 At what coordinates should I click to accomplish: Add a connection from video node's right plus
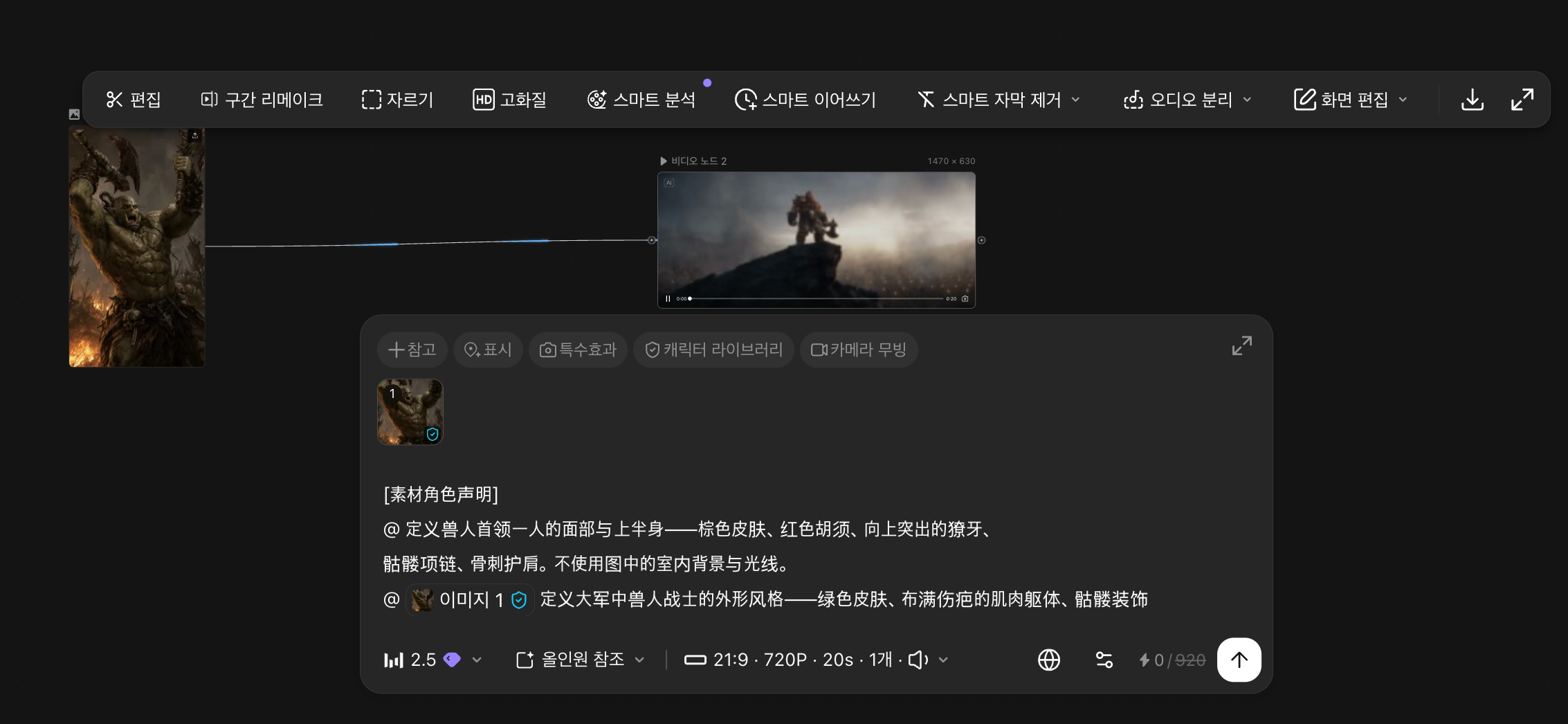[x=981, y=240]
